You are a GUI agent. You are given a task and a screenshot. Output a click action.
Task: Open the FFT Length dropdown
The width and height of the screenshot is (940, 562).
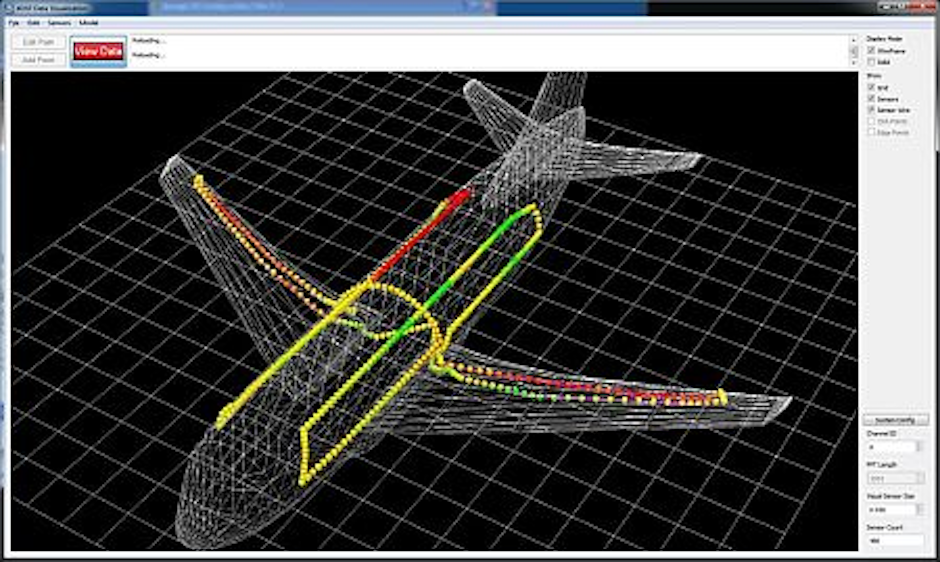click(895, 479)
